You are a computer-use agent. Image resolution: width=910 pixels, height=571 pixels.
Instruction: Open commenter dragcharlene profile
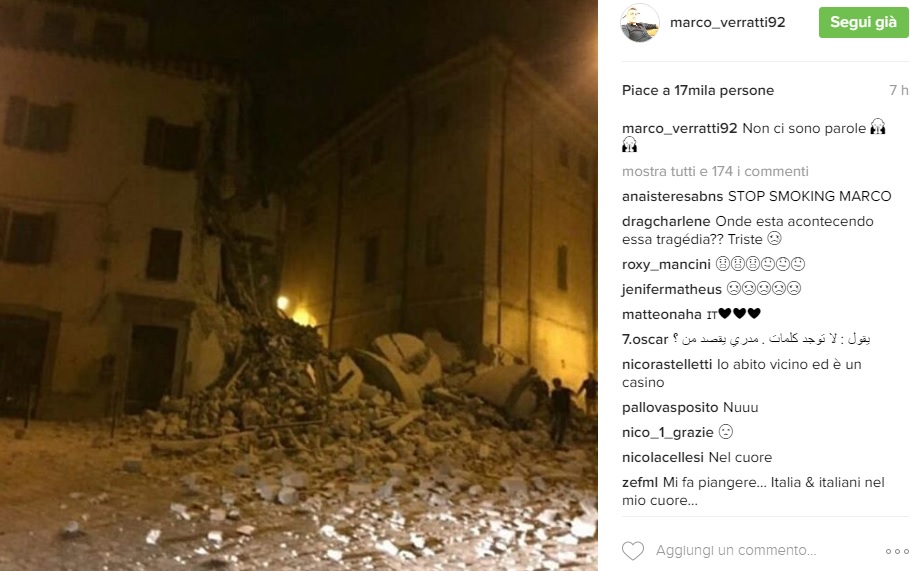click(x=666, y=221)
